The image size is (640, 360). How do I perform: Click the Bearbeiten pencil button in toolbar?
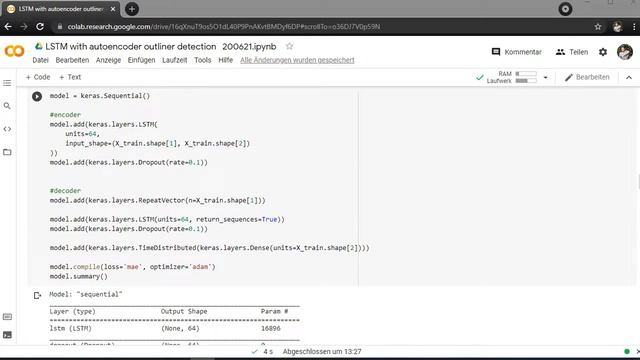587,77
